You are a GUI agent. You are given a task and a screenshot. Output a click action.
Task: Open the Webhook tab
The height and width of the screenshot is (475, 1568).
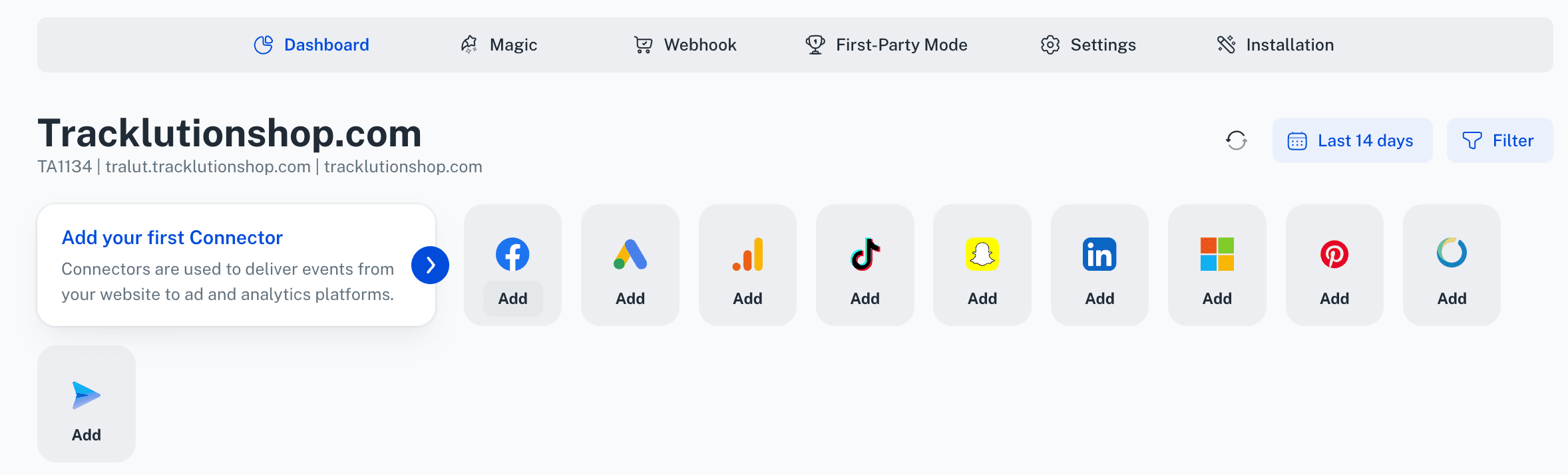685,45
